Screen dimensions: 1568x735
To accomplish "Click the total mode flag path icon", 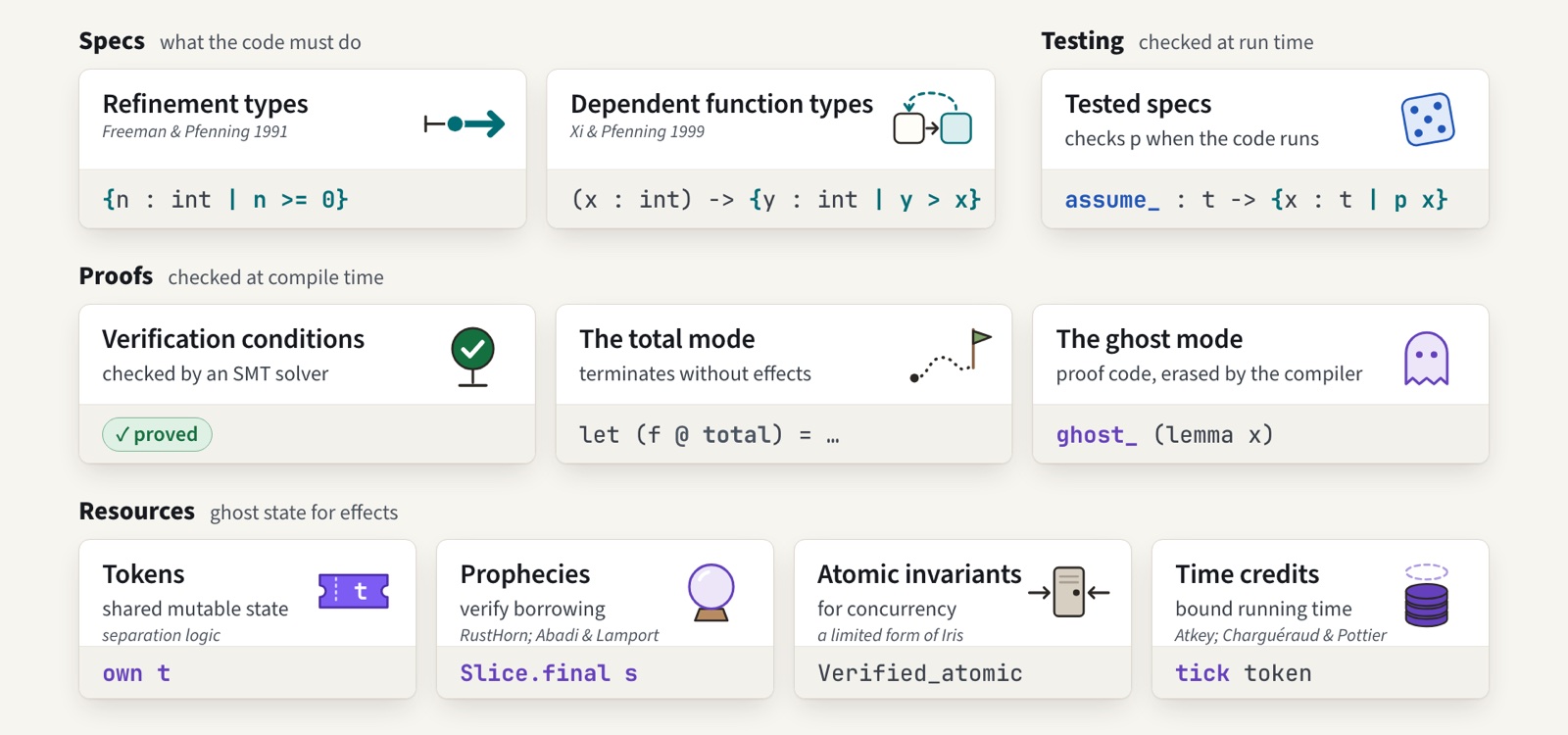I will pyautogui.click(x=951, y=356).
